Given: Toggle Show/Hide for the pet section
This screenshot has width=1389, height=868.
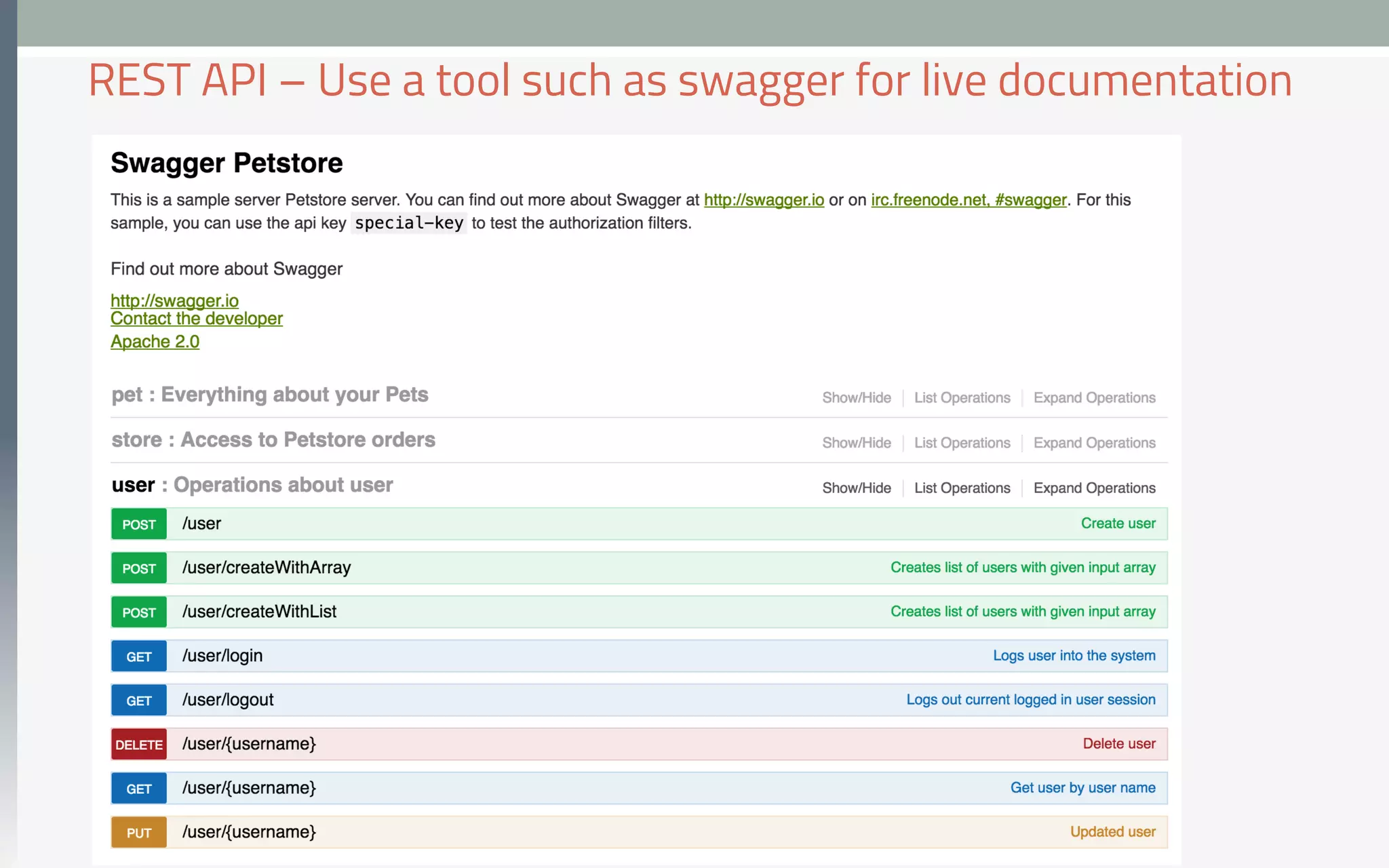Looking at the screenshot, I should pos(856,398).
